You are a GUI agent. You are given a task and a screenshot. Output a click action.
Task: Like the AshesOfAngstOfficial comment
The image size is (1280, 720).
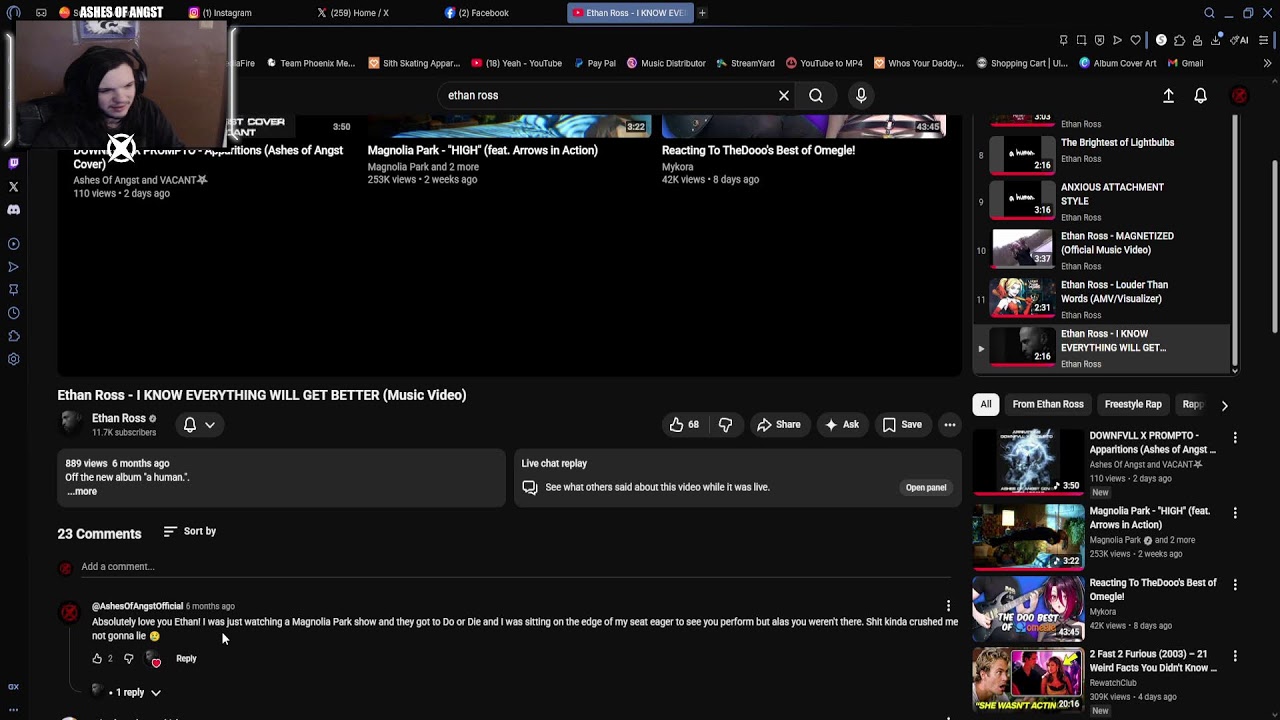[x=97, y=659]
